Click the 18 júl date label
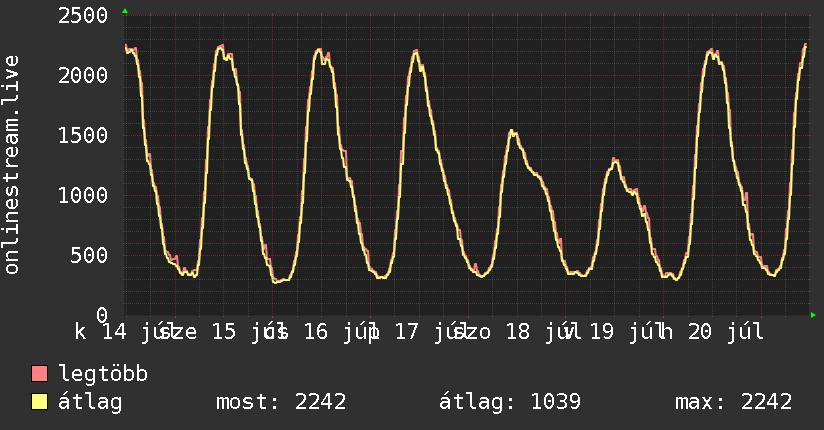824x430 pixels. click(543, 332)
